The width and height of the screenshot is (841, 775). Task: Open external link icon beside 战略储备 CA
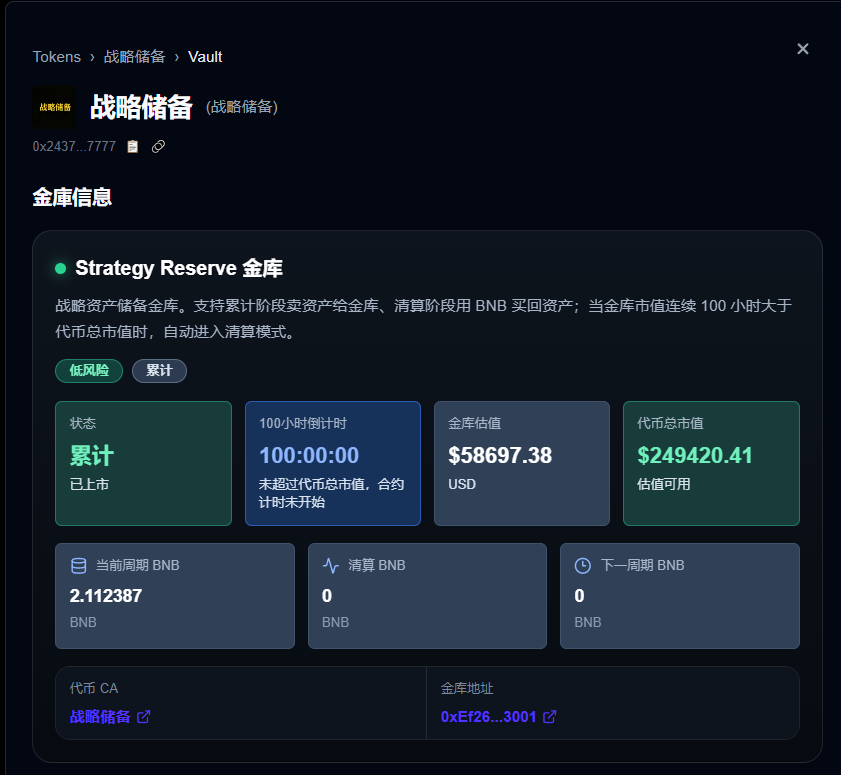coord(144,717)
